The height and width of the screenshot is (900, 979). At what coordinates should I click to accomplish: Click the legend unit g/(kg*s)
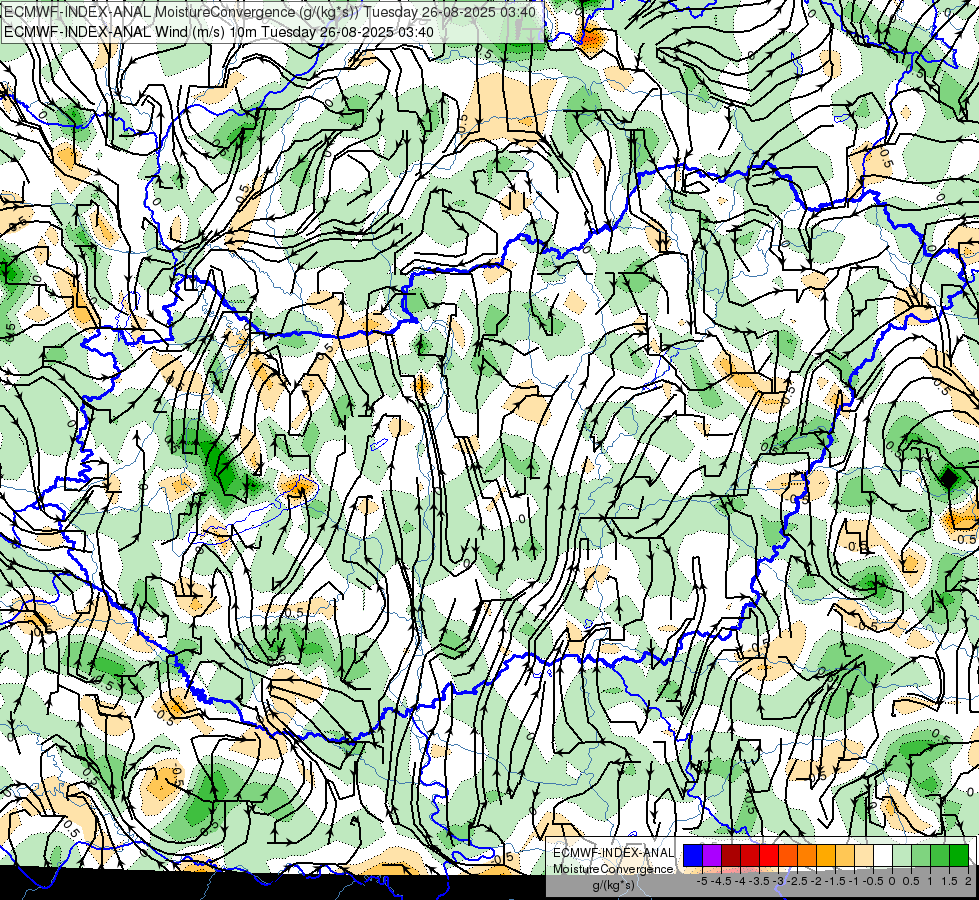point(613,886)
